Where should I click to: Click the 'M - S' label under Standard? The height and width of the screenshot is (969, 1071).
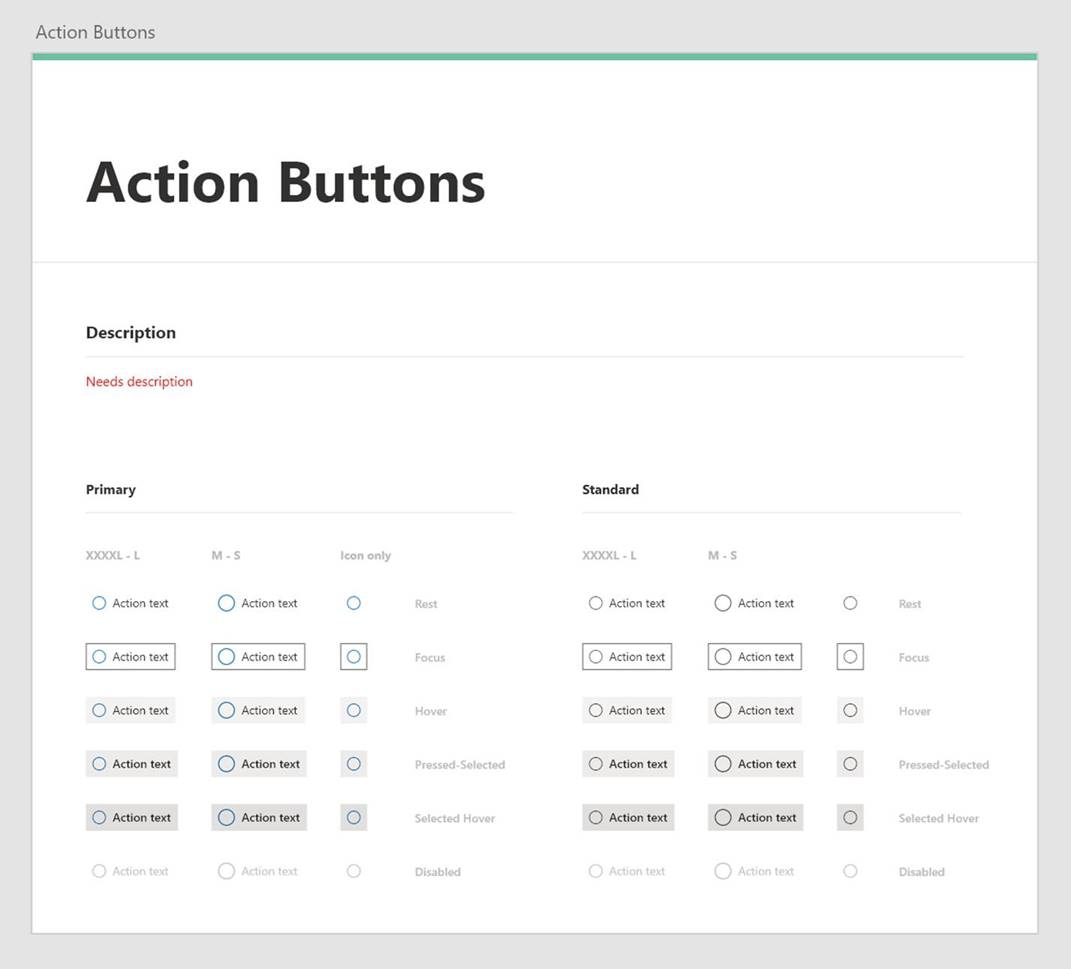pyautogui.click(x=723, y=555)
